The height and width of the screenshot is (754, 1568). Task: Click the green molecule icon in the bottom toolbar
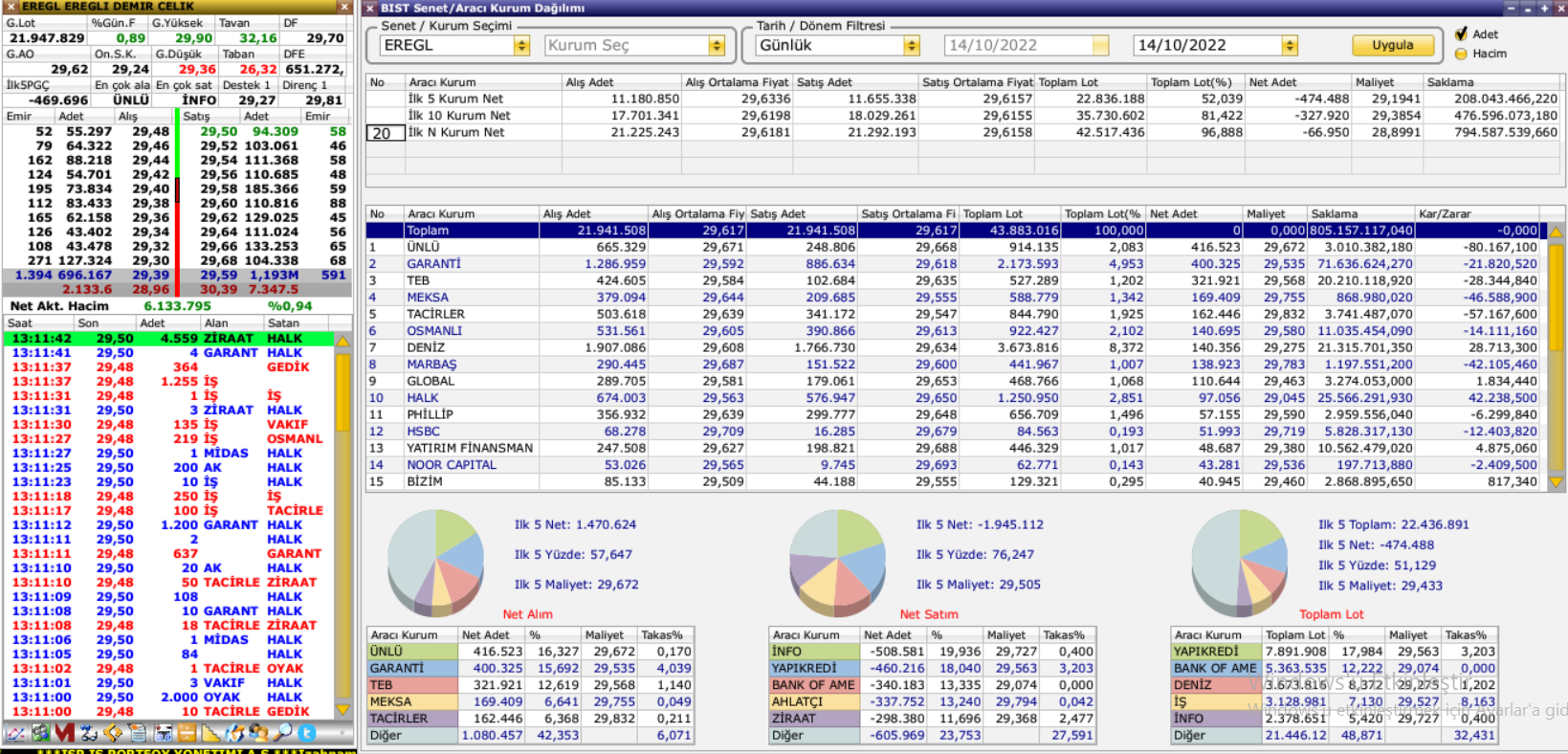coord(40,733)
